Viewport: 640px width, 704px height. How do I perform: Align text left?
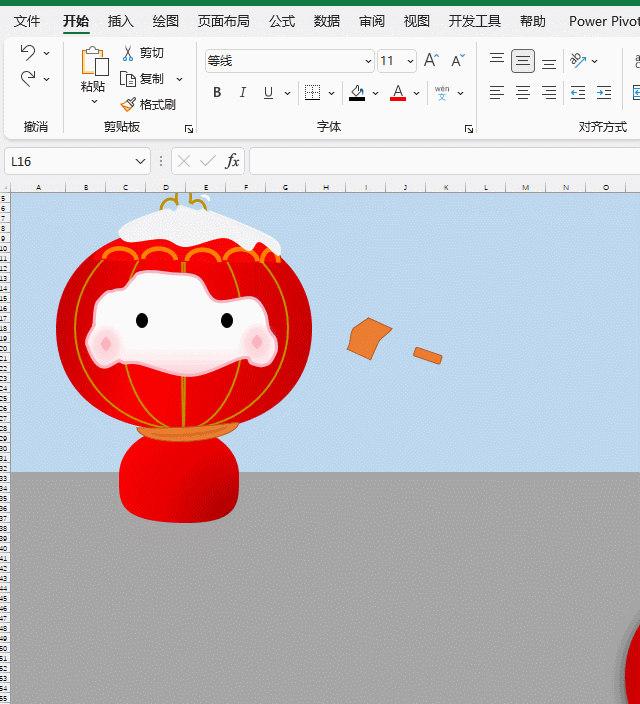point(497,92)
